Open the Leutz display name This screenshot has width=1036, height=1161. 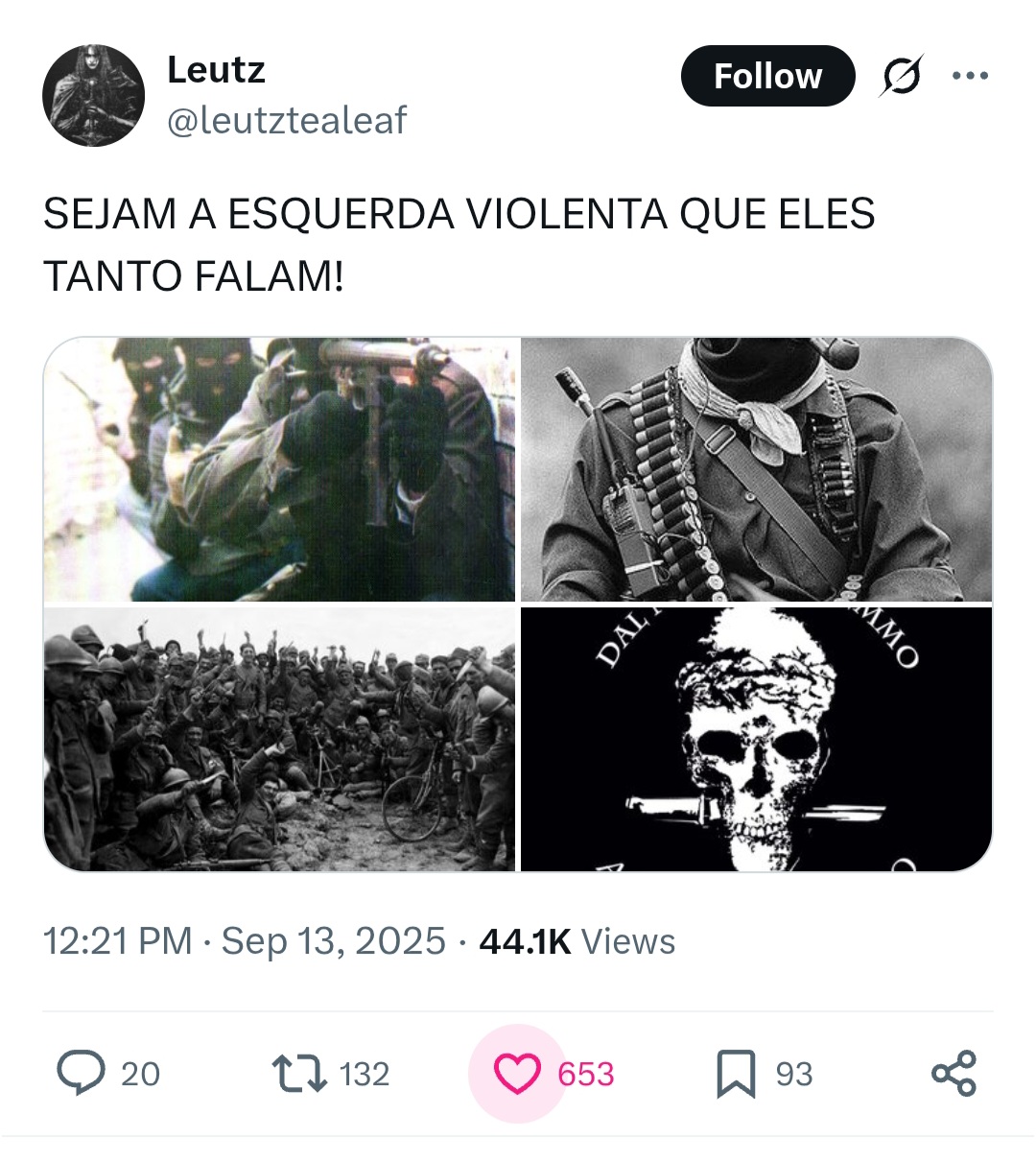[x=216, y=70]
